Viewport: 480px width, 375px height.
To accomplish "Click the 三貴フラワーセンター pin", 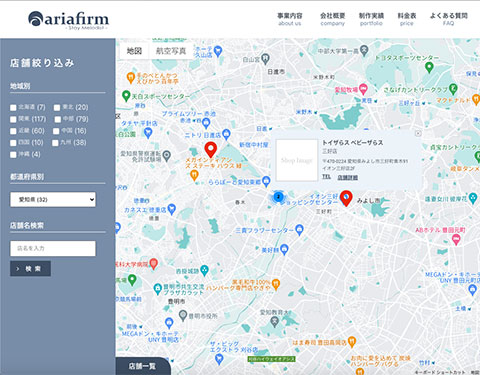I will [299, 229].
